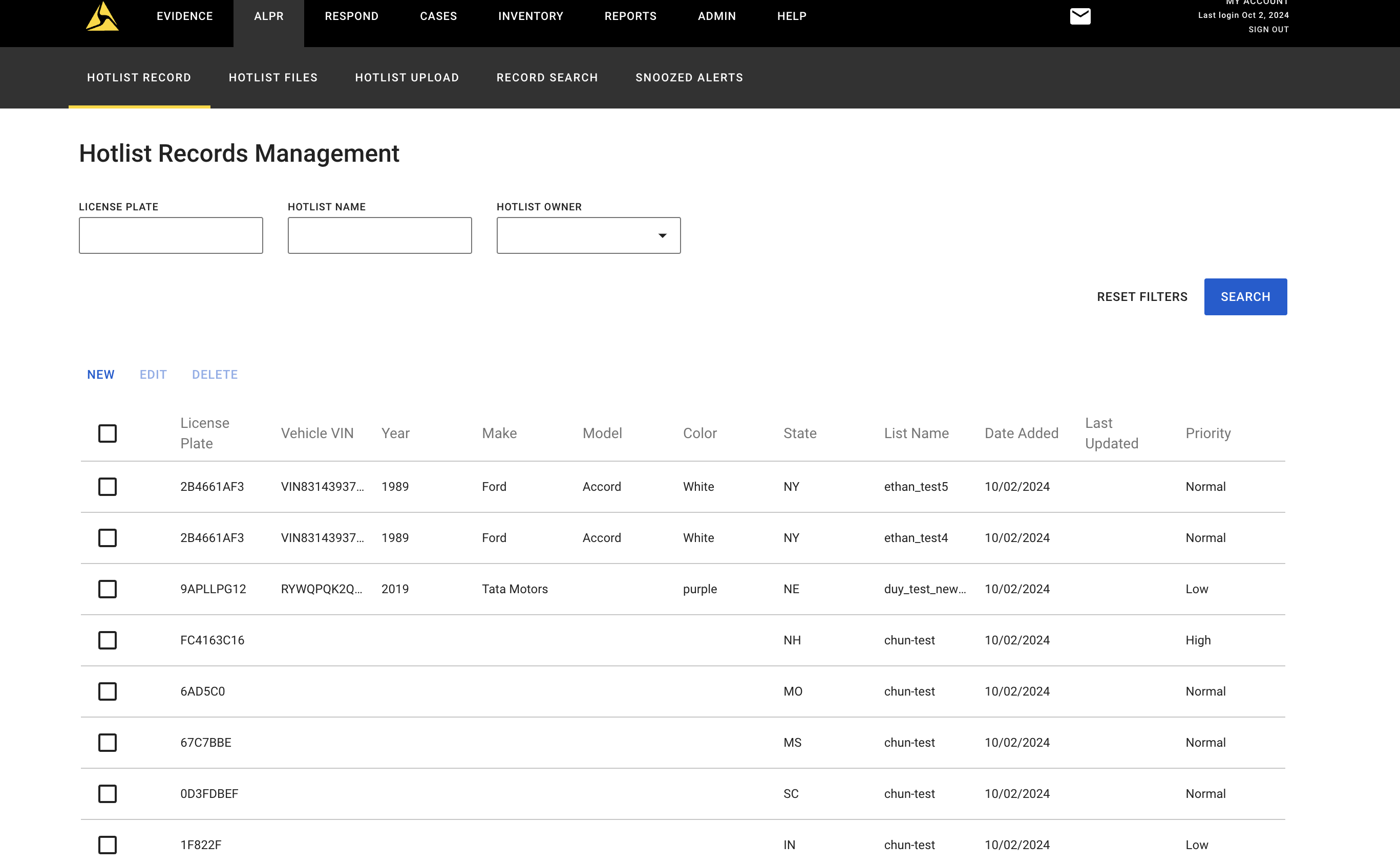
Task: Go to the Record Search tab
Action: tap(547, 78)
